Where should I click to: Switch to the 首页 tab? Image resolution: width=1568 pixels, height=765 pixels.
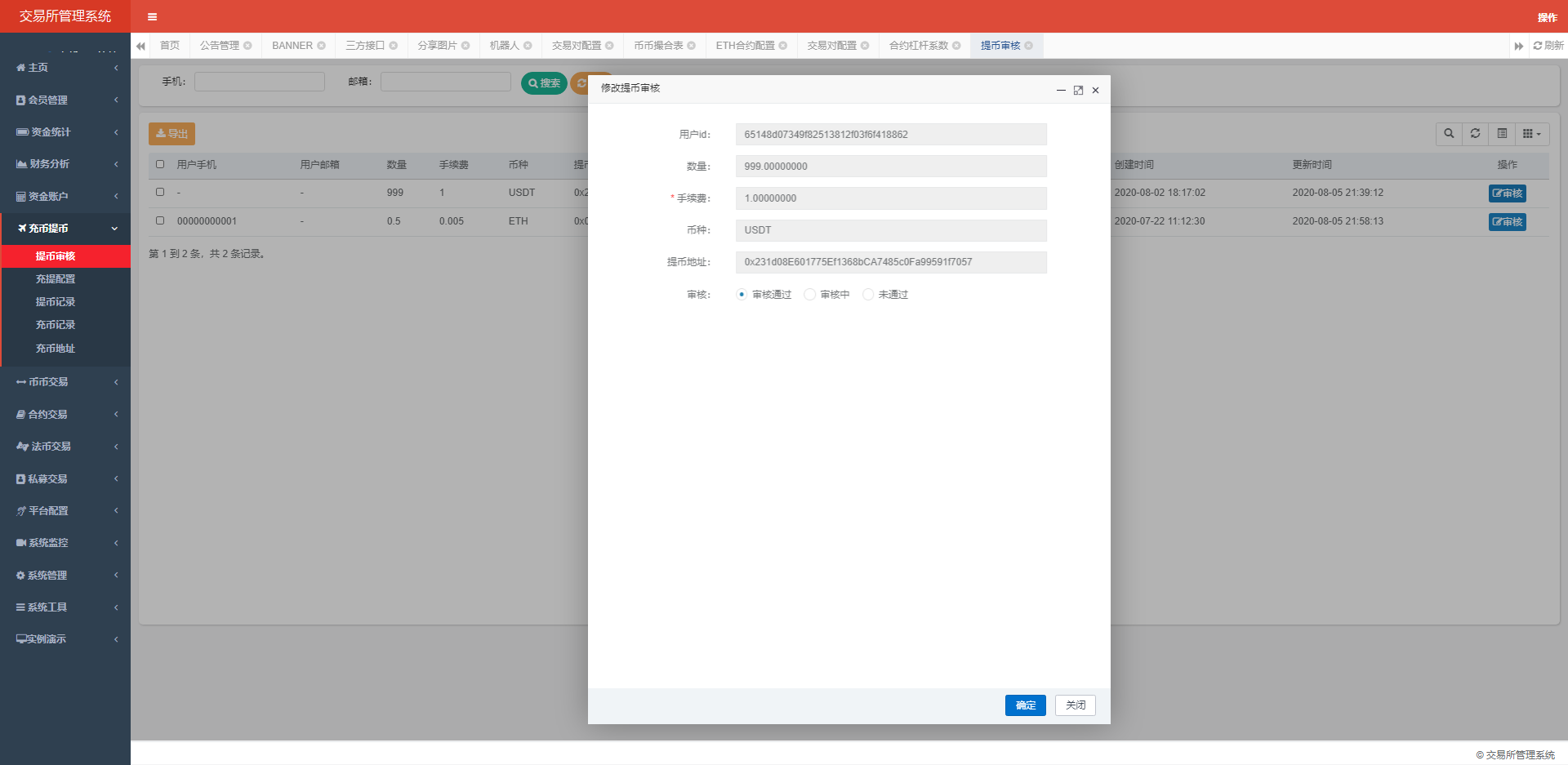(169, 46)
